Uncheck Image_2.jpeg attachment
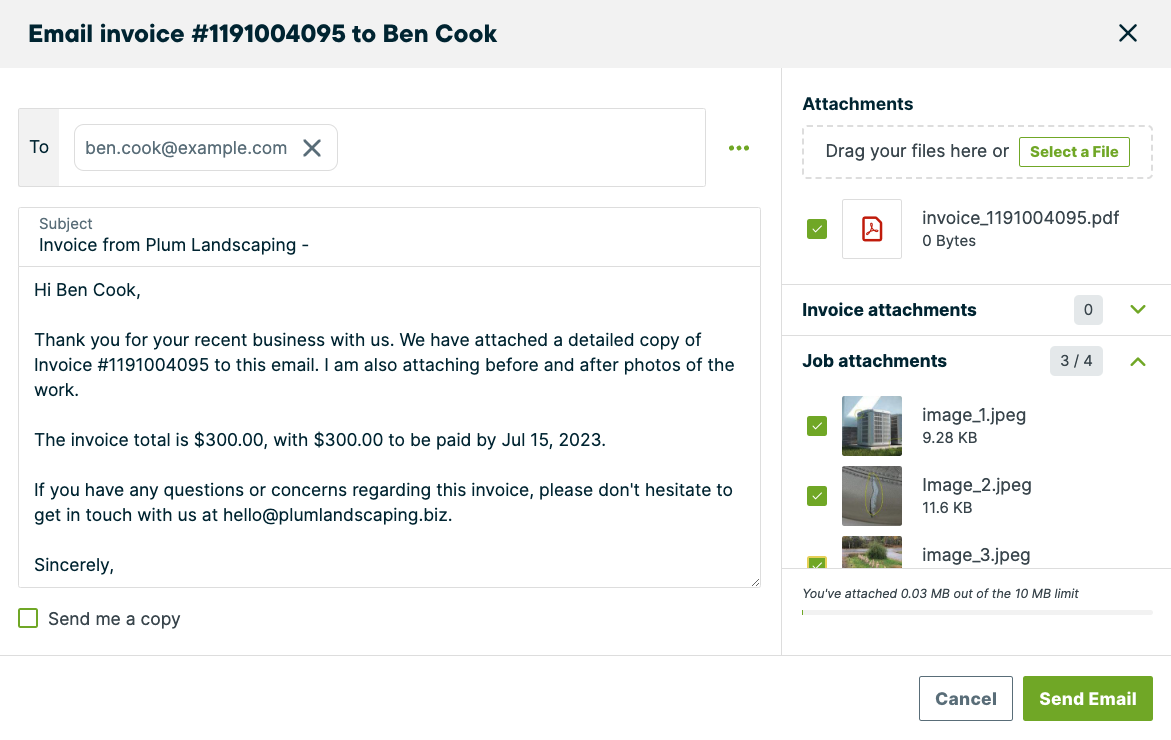This screenshot has height=740, width=1171. pos(817,496)
